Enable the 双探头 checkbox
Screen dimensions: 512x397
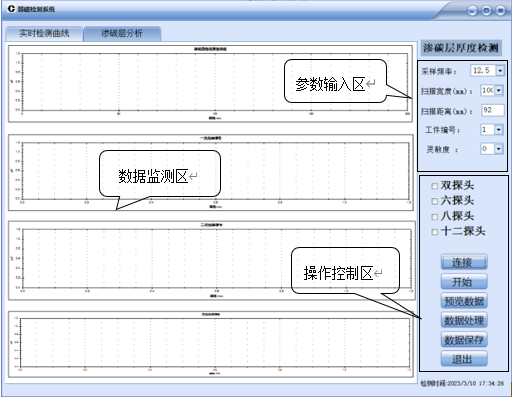click(435, 186)
